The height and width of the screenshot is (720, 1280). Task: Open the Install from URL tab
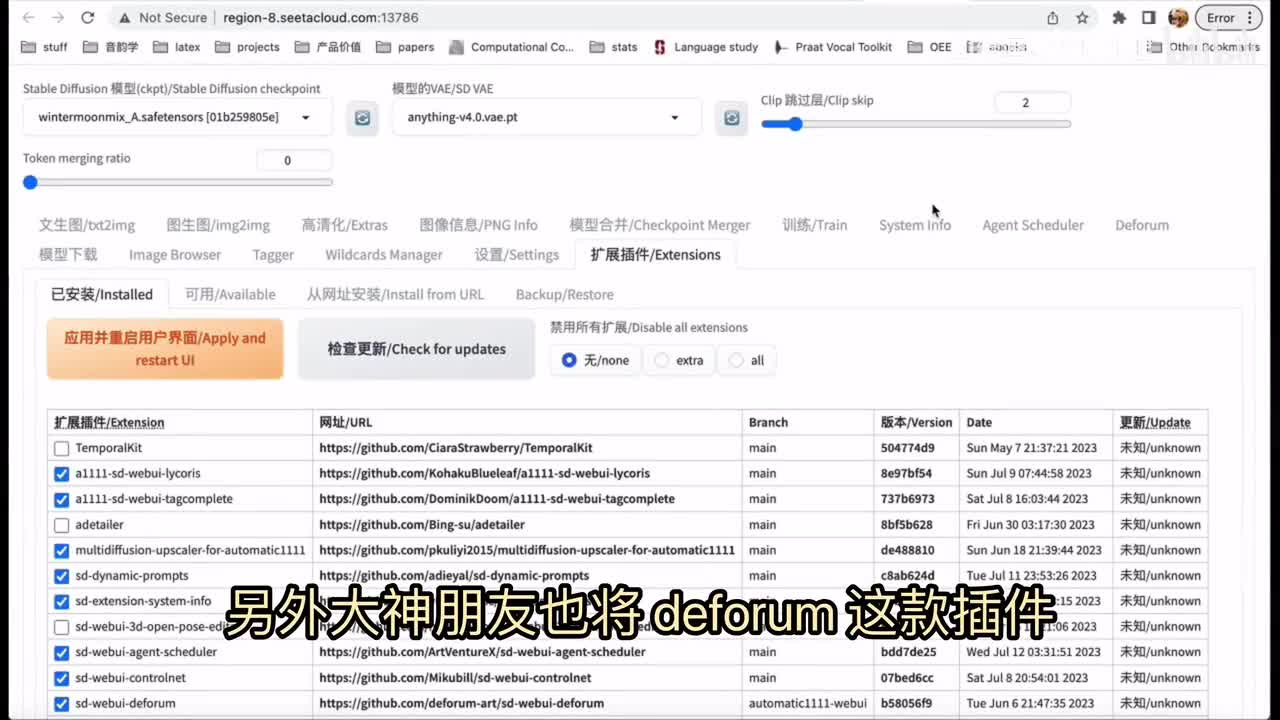tap(395, 294)
